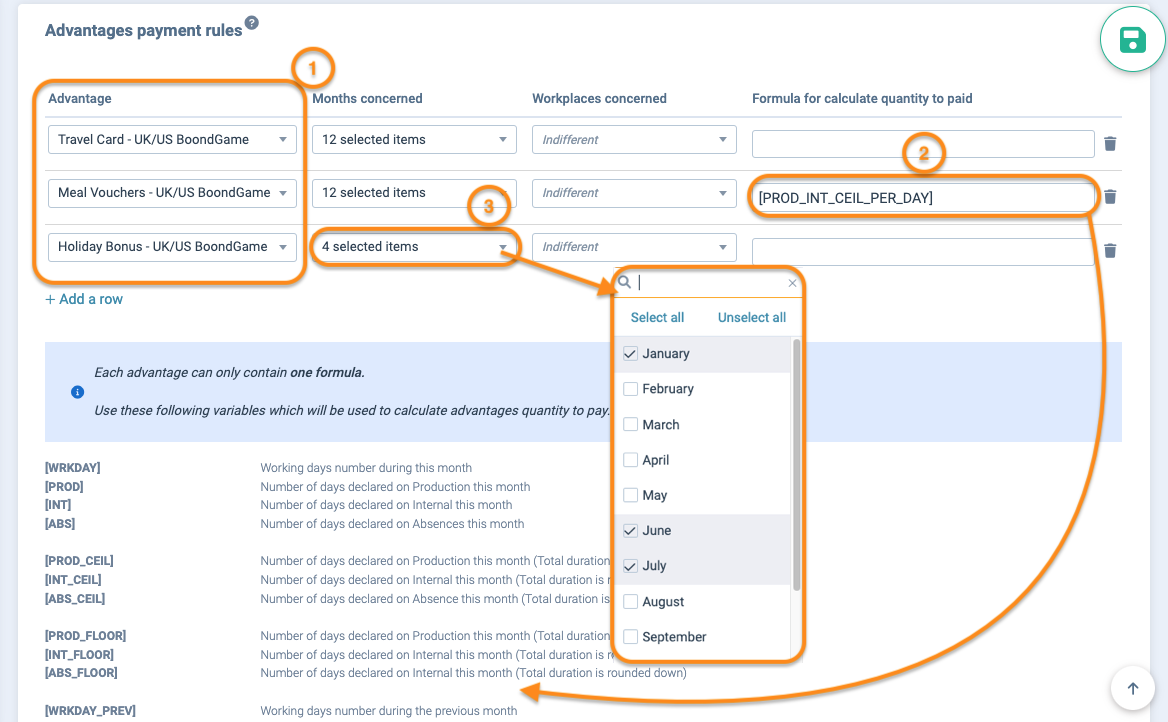Uncheck the June checkbox
This screenshot has width=1168, height=722.
630,531
